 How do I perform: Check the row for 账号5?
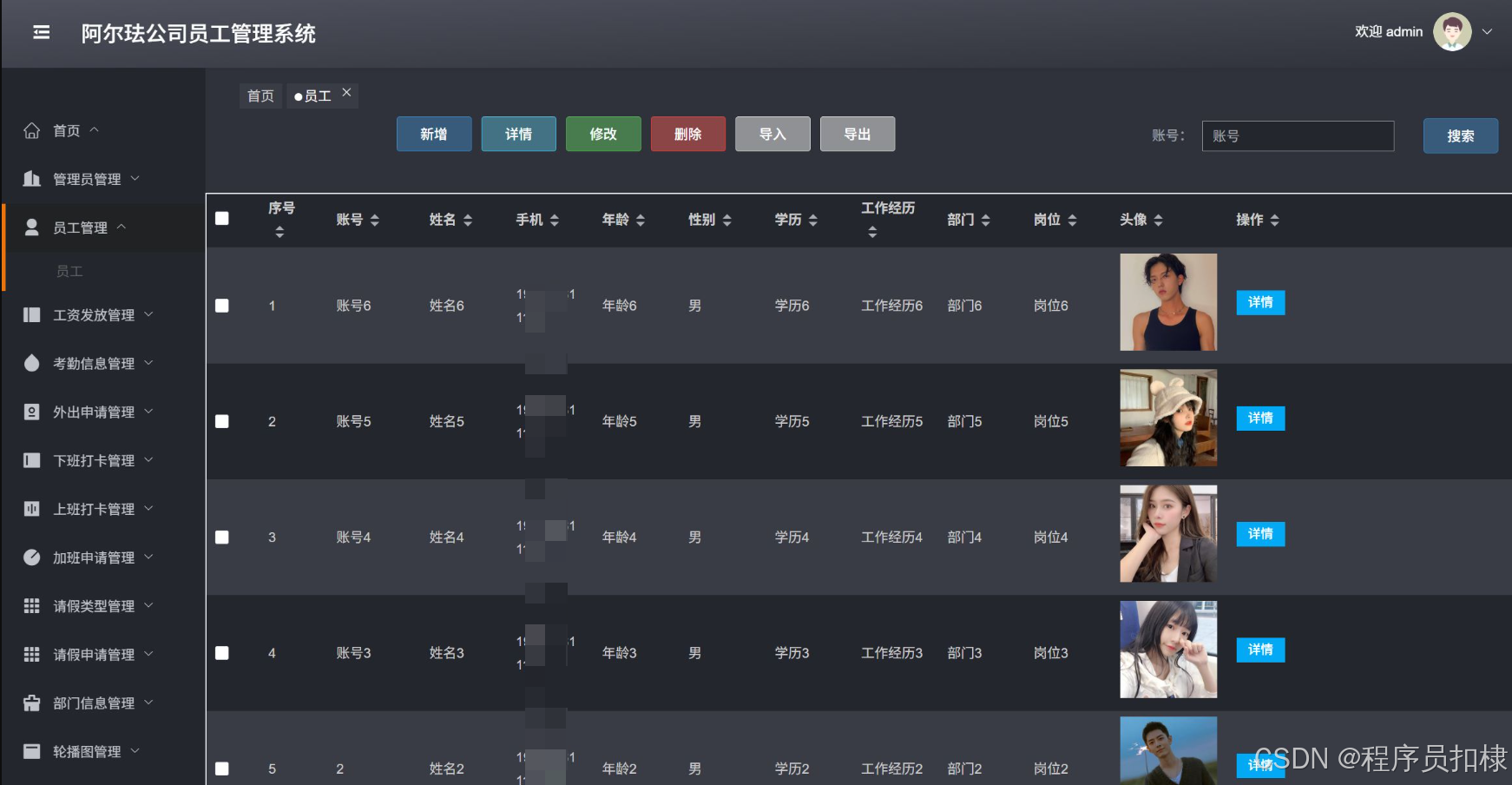[x=222, y=421]
